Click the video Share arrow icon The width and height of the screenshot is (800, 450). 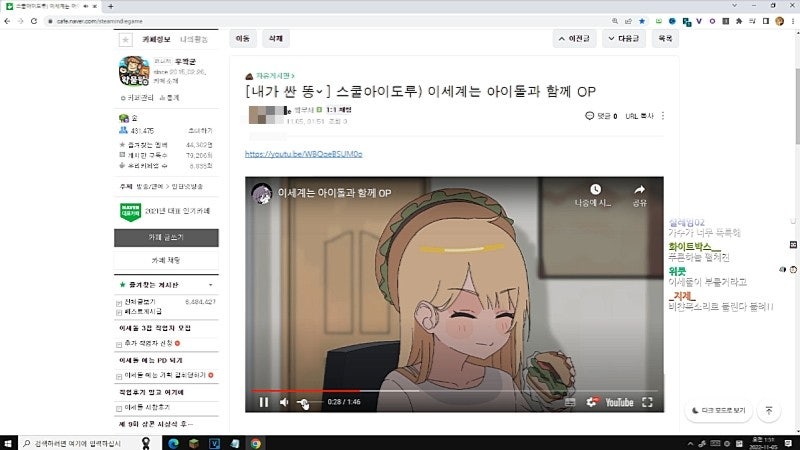point(639,189)
